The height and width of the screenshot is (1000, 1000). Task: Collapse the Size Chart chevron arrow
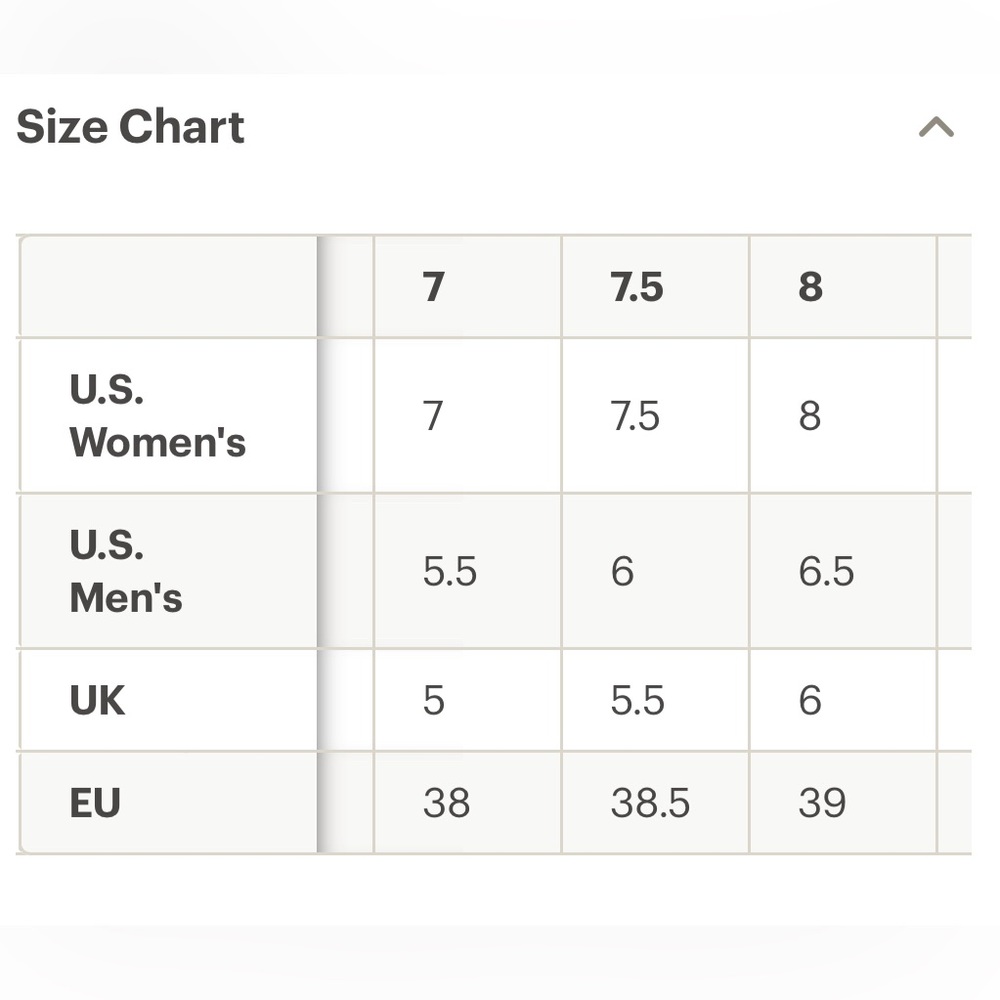coord(936,127)
